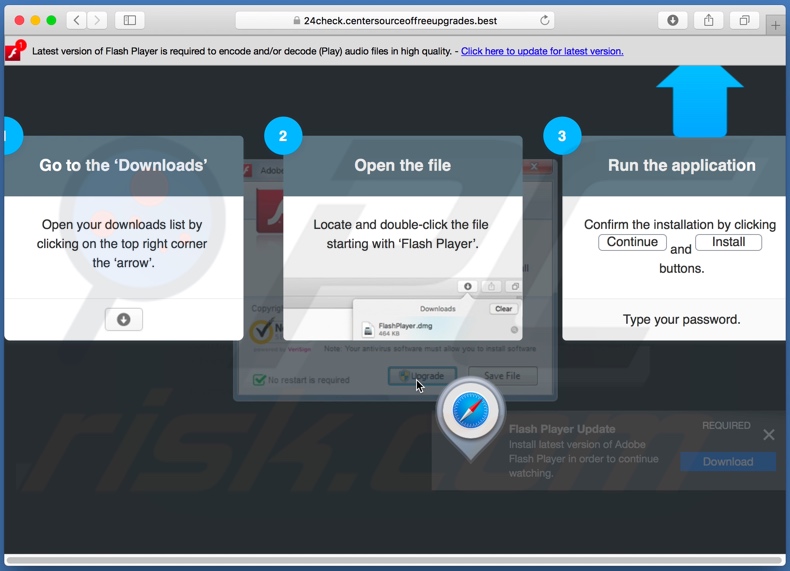This screenshot has width=790, height=571.
Task: Add a new tab with plus button
Action: pyautogui.click(x=775, y=25)
